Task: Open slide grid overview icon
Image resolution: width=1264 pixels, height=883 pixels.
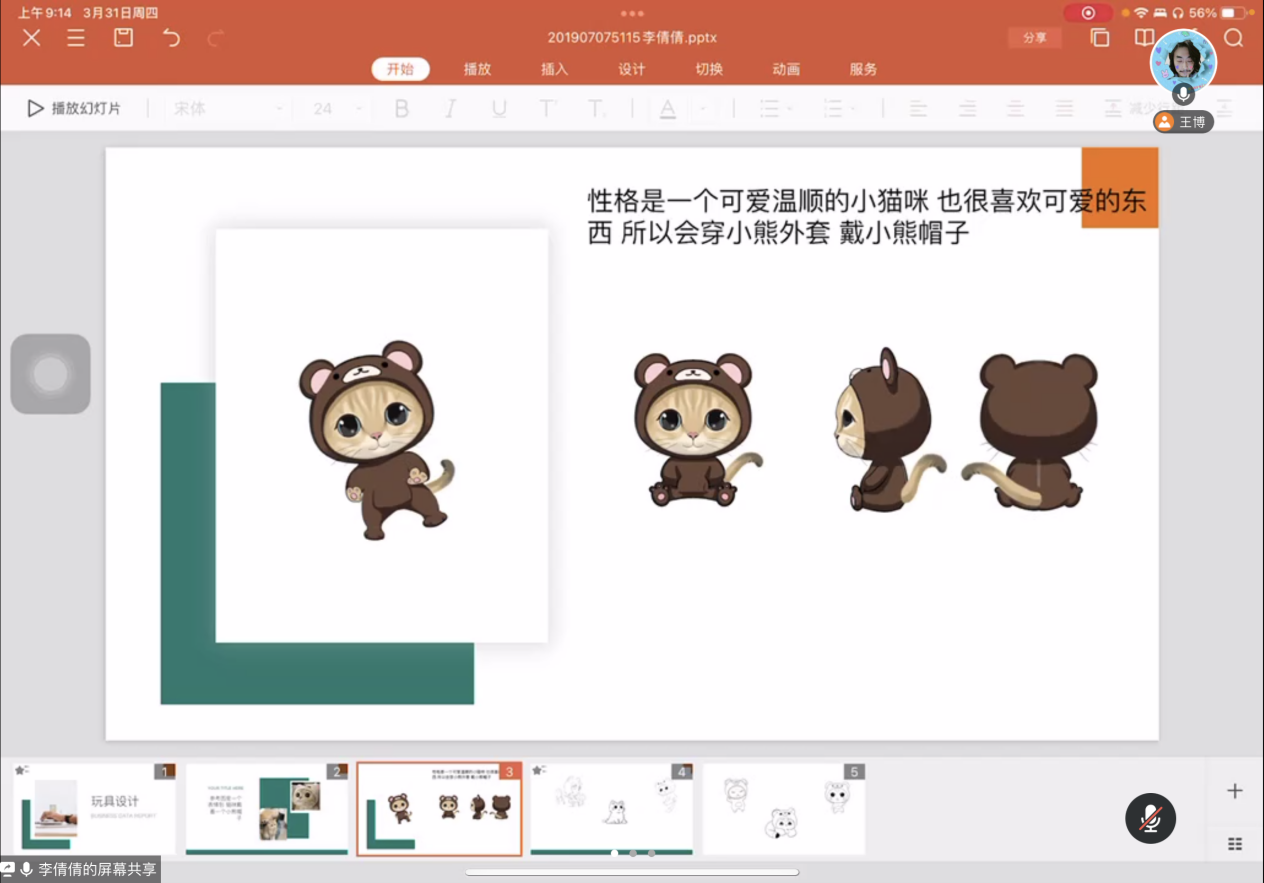Action: [1235, 844]
